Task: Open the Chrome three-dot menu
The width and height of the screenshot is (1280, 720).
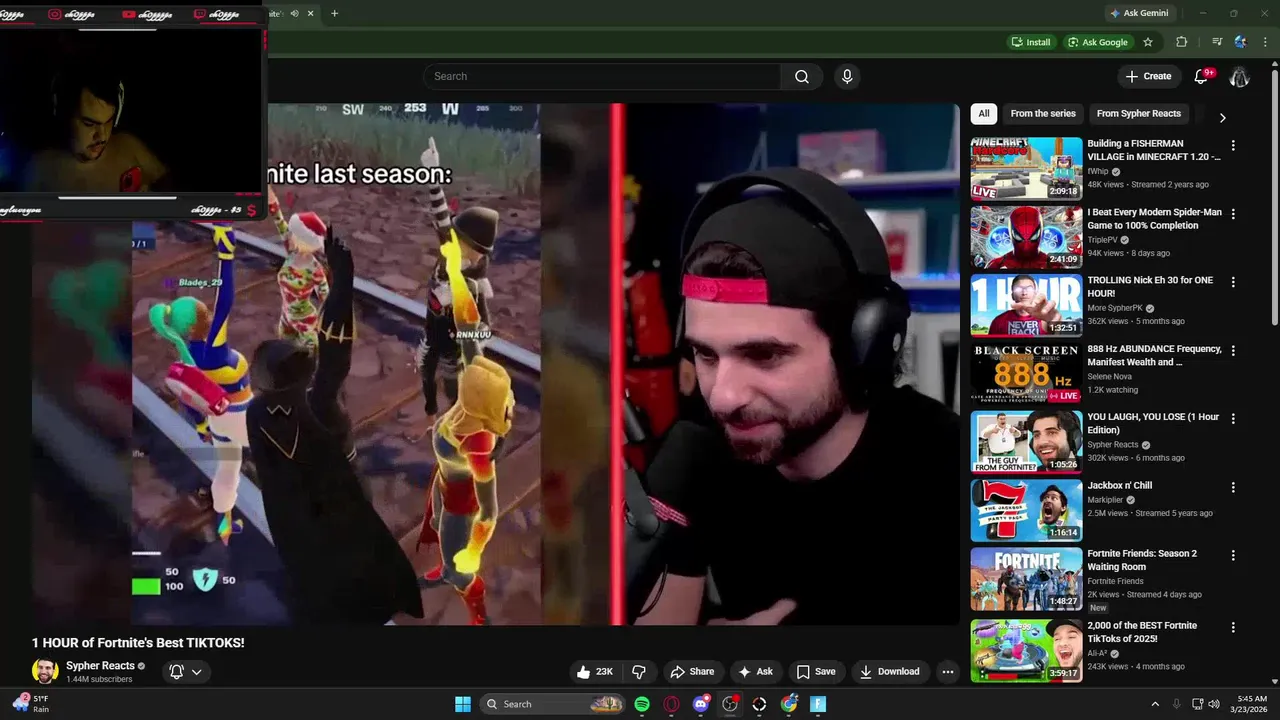Action: [1265, 42]
